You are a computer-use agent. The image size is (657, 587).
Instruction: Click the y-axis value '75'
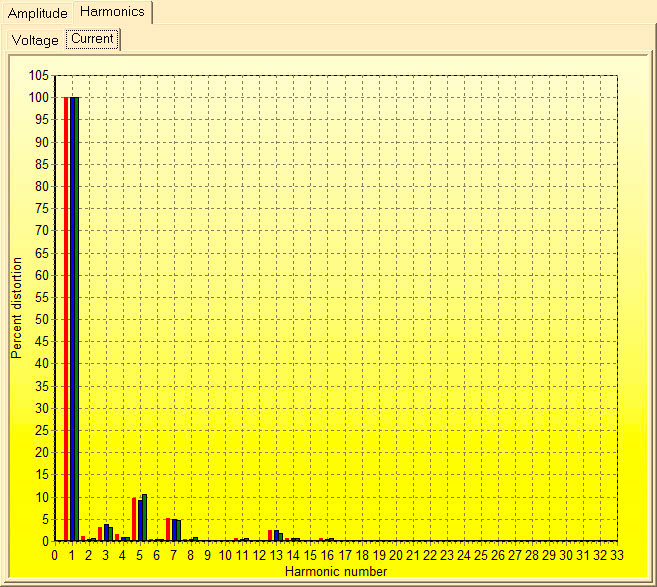pyautogui.click(x=42, y=209)
